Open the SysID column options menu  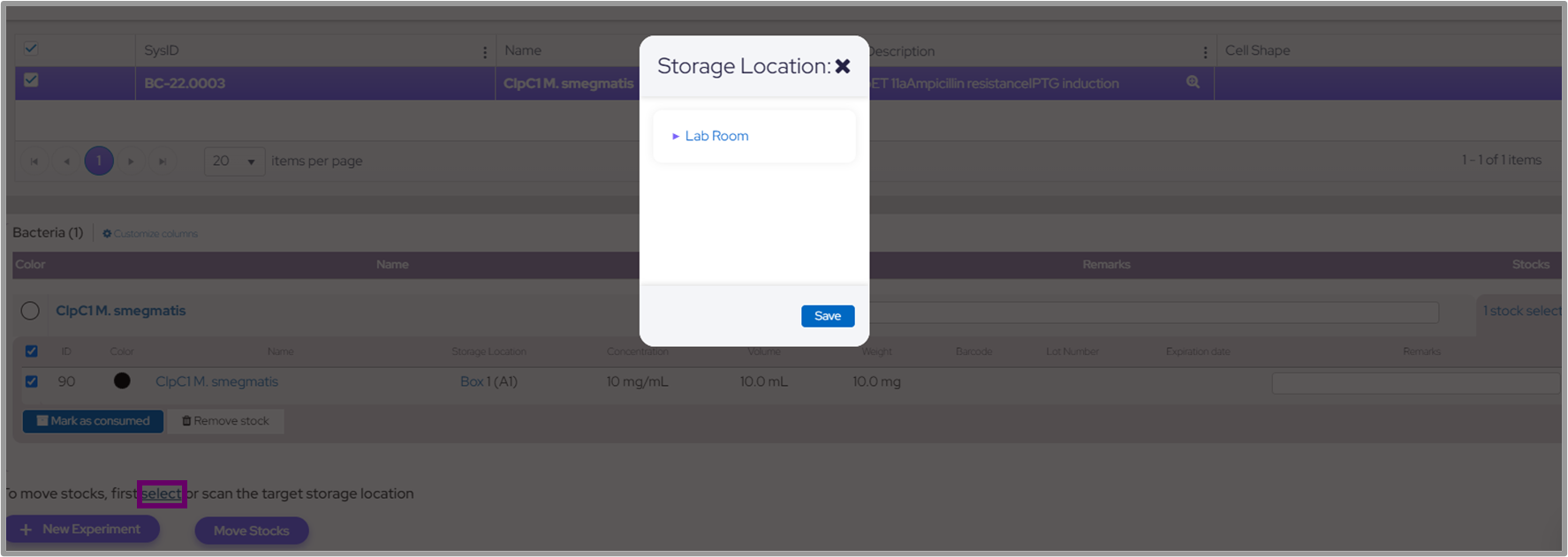coord(485,52)
